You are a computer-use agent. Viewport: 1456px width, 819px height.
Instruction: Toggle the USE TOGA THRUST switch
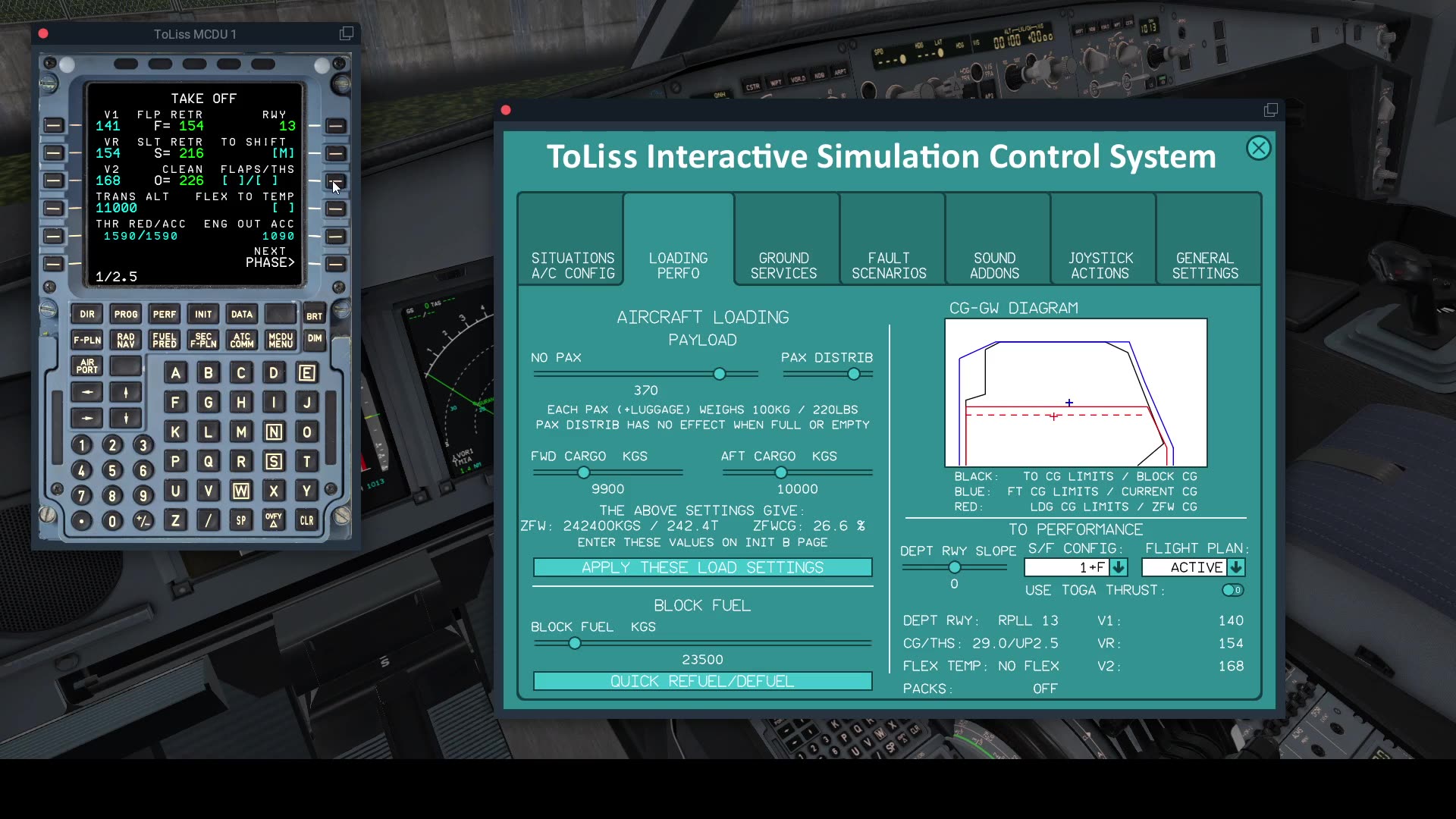coord(1232,590)
